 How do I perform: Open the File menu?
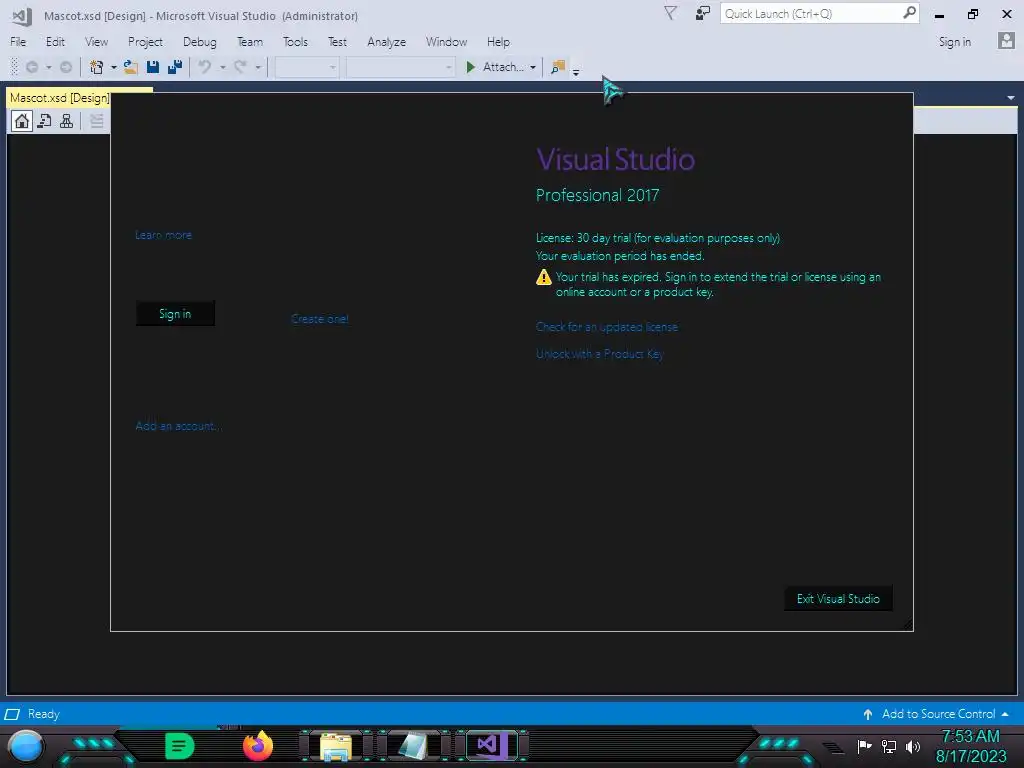[x=18, y=42]
